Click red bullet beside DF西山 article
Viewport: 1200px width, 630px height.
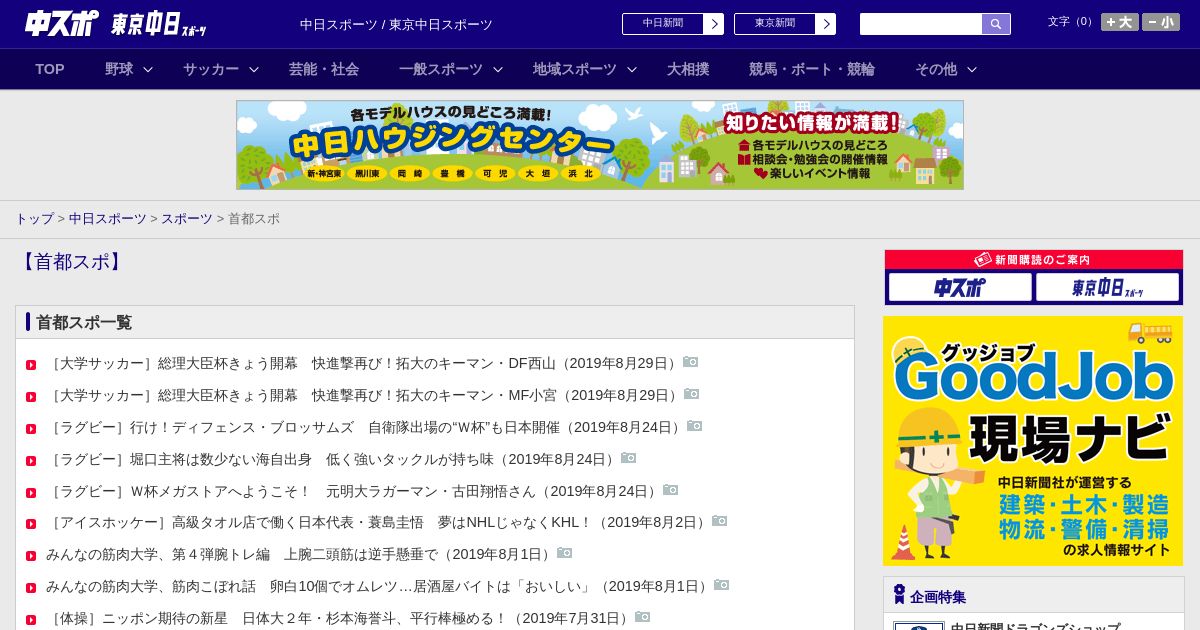31,365
